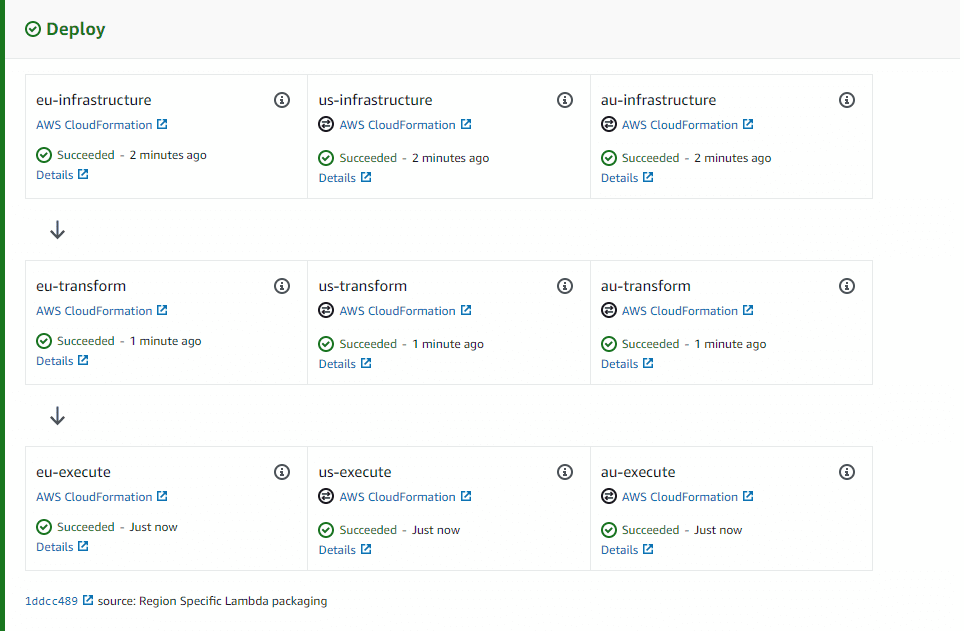Image resolution: width=964 pixels, height=631 pixels.
Task: Click cross-region icon in au-execute card
Action: pos(608,497)
